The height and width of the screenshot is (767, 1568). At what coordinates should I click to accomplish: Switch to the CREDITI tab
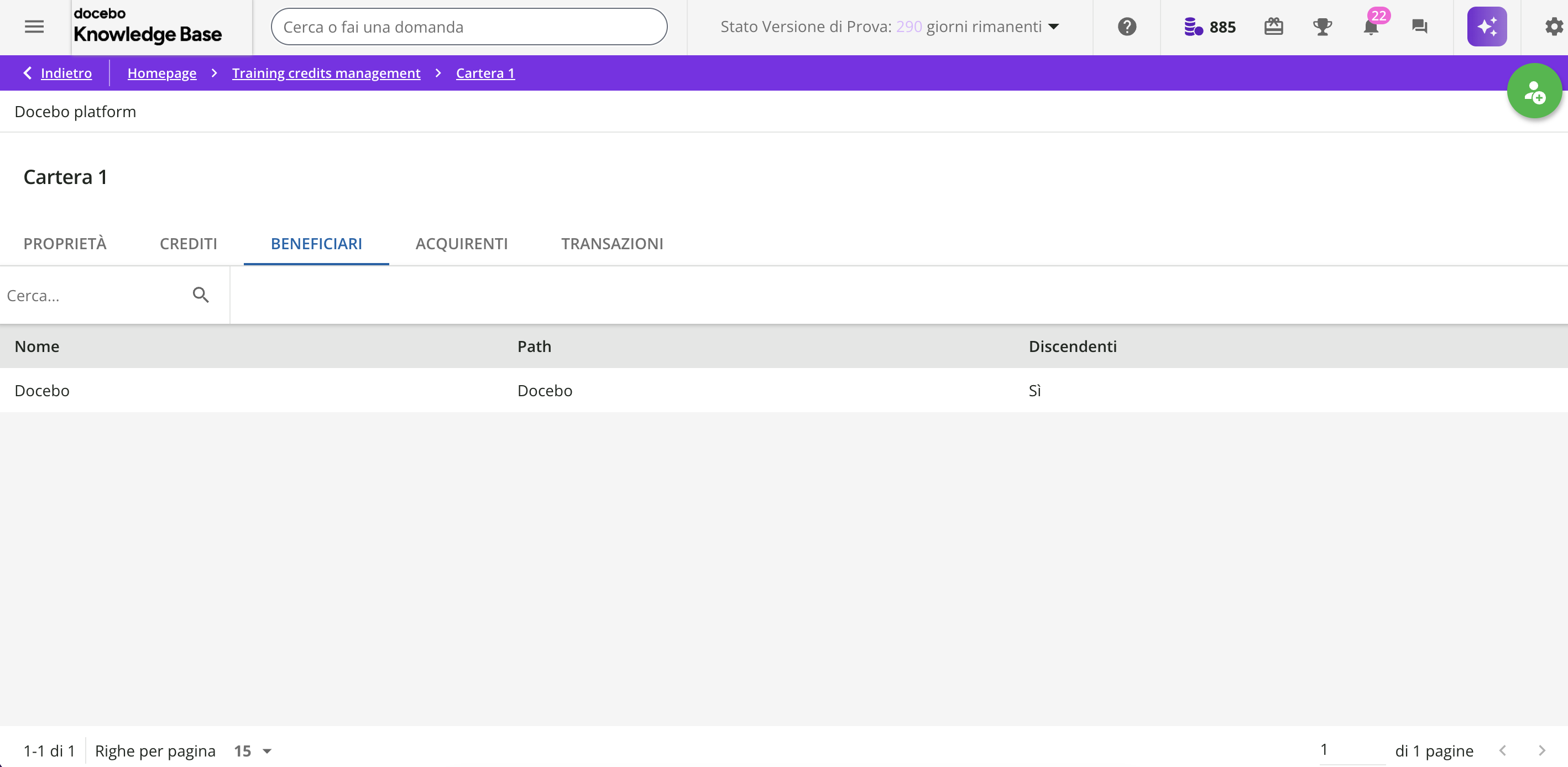click(x=188, y=243)
